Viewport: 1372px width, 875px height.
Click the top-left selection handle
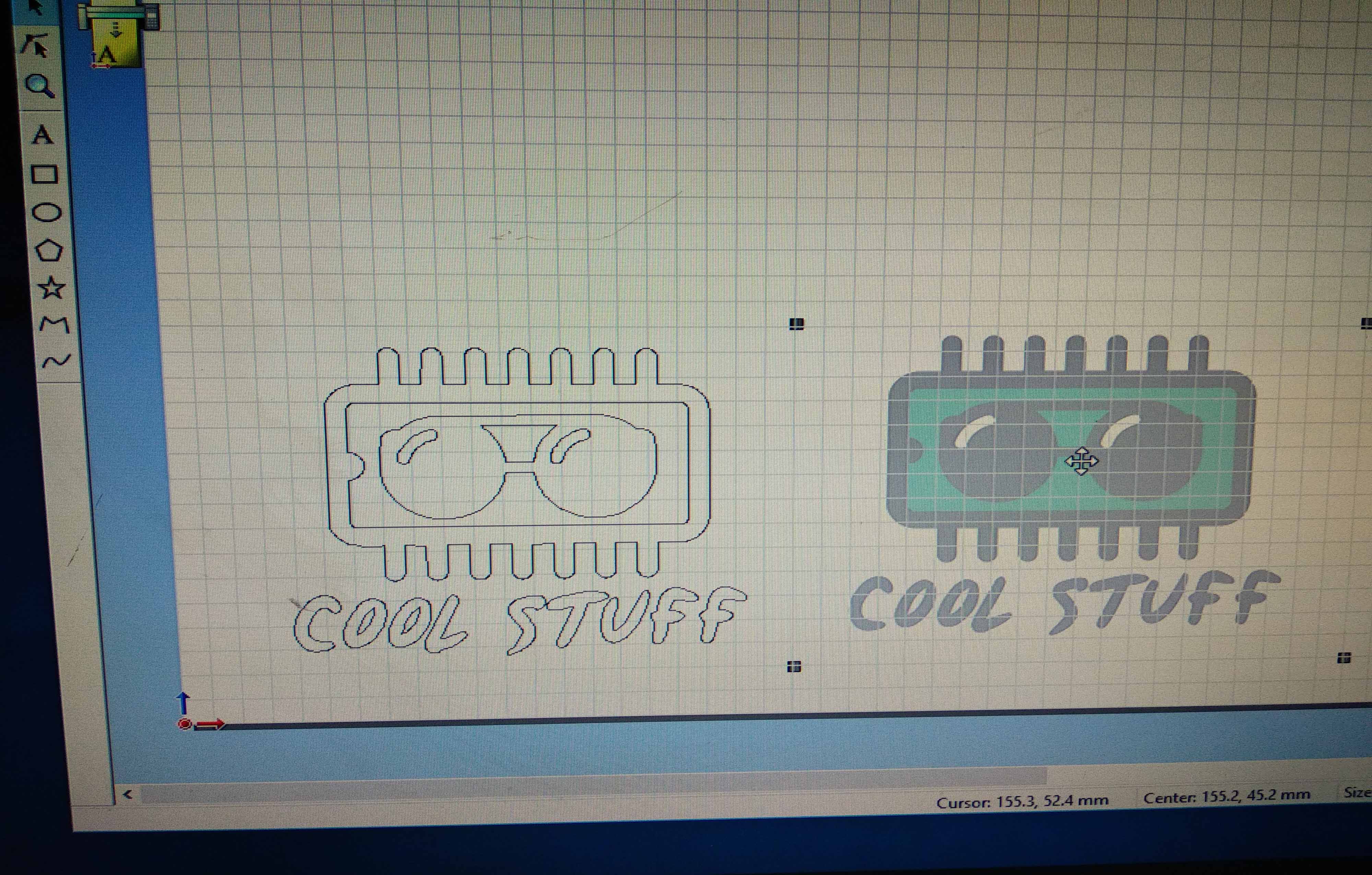796,324
